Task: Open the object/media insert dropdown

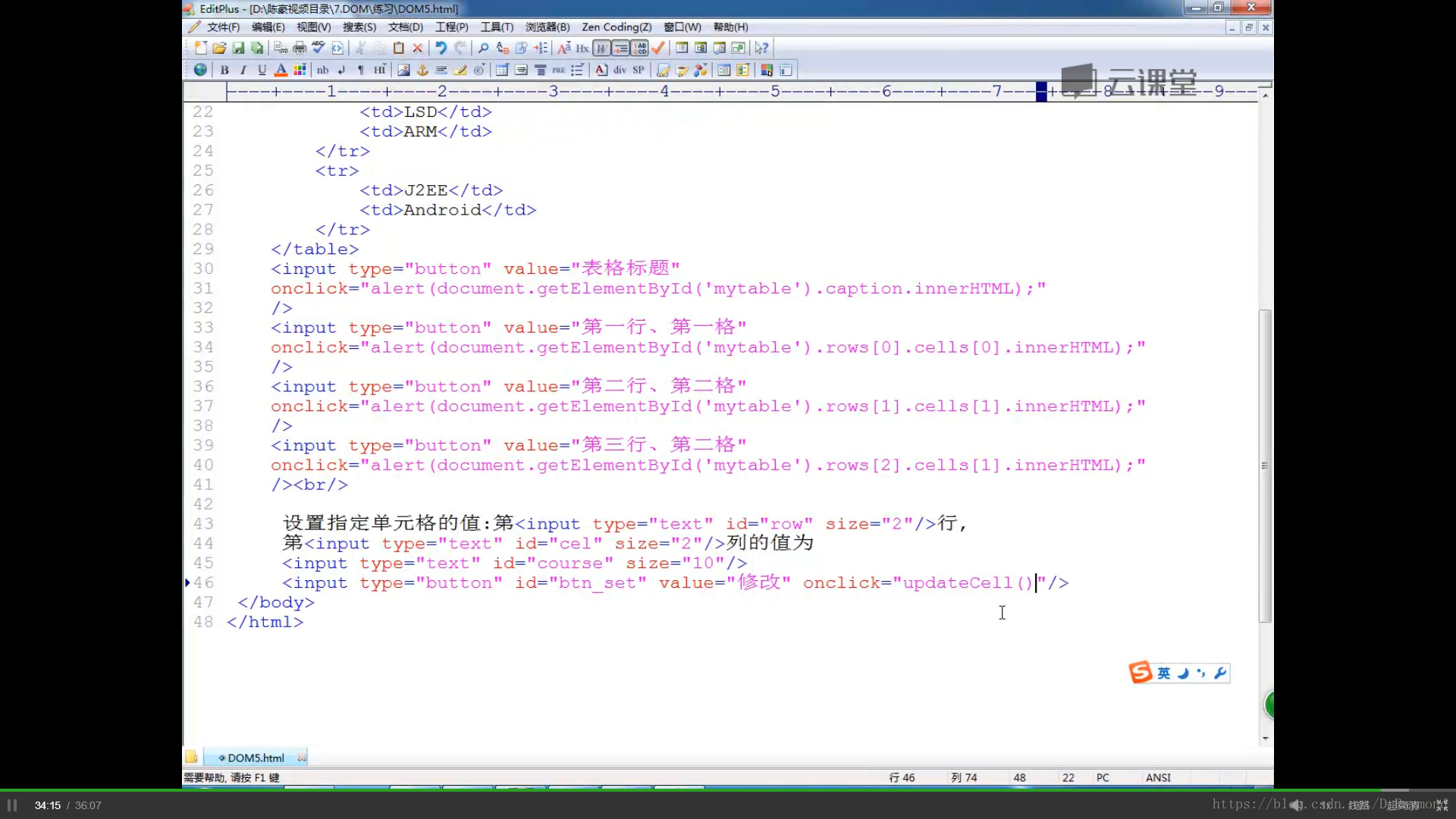Action: [x=701, y=70]
